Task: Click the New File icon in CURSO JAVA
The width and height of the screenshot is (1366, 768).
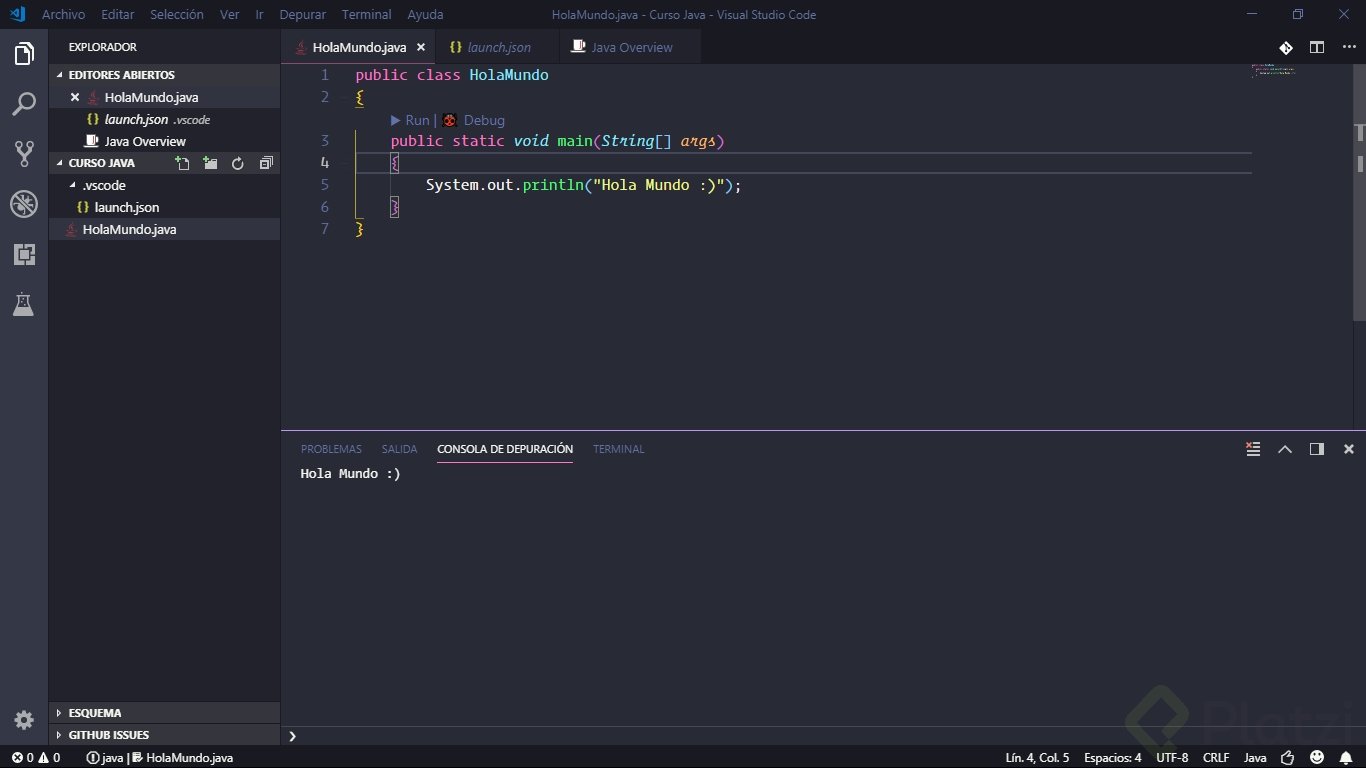Action: point(182,163)
